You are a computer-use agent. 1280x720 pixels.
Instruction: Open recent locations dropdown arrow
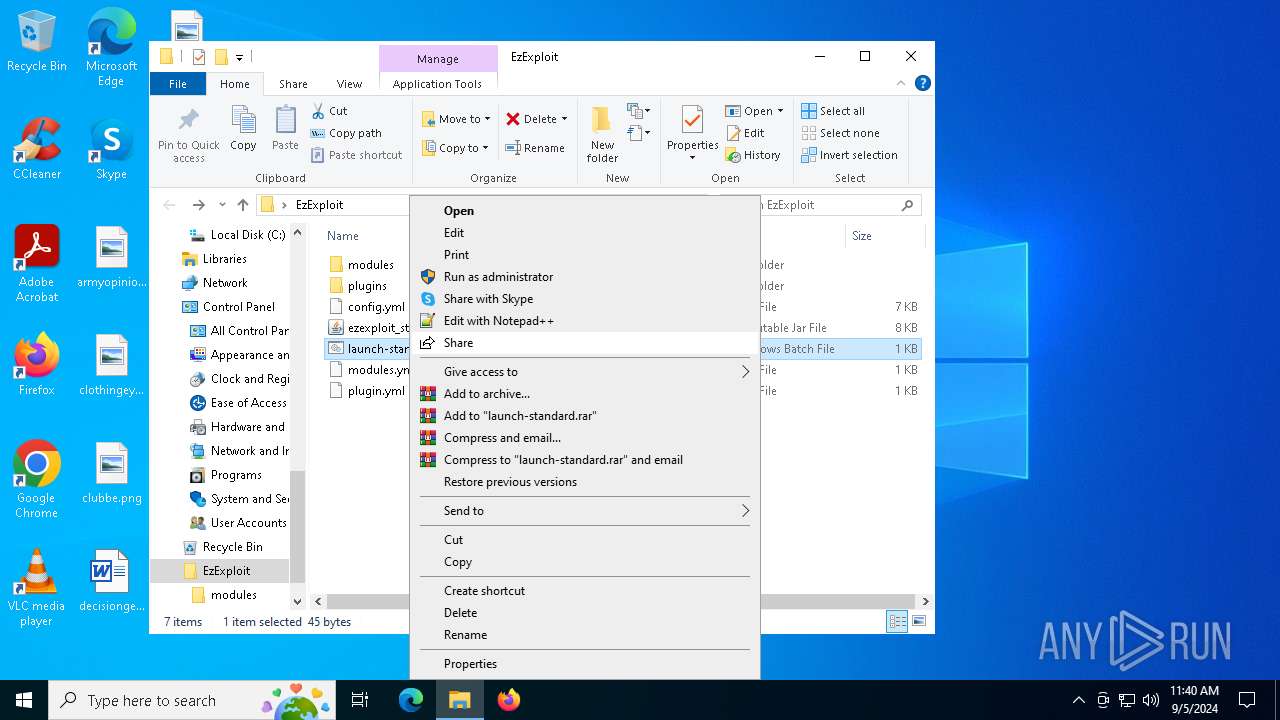[222, 205]
